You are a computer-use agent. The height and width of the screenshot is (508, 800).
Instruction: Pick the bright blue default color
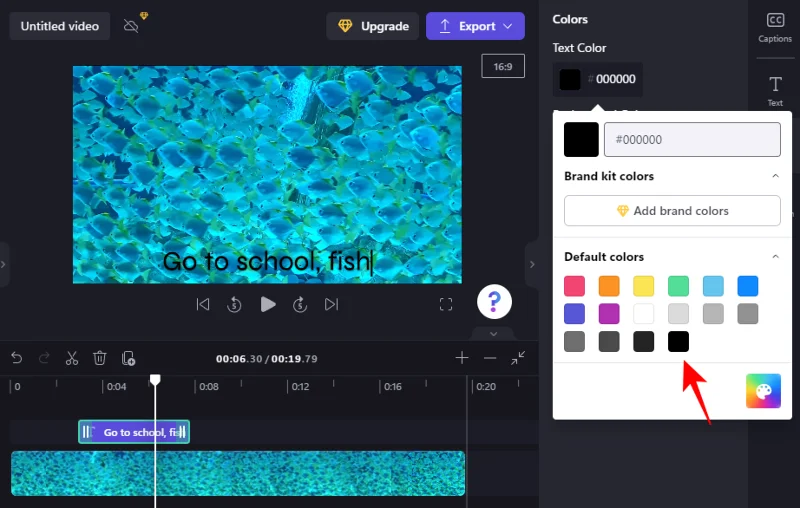click(747, 286)
